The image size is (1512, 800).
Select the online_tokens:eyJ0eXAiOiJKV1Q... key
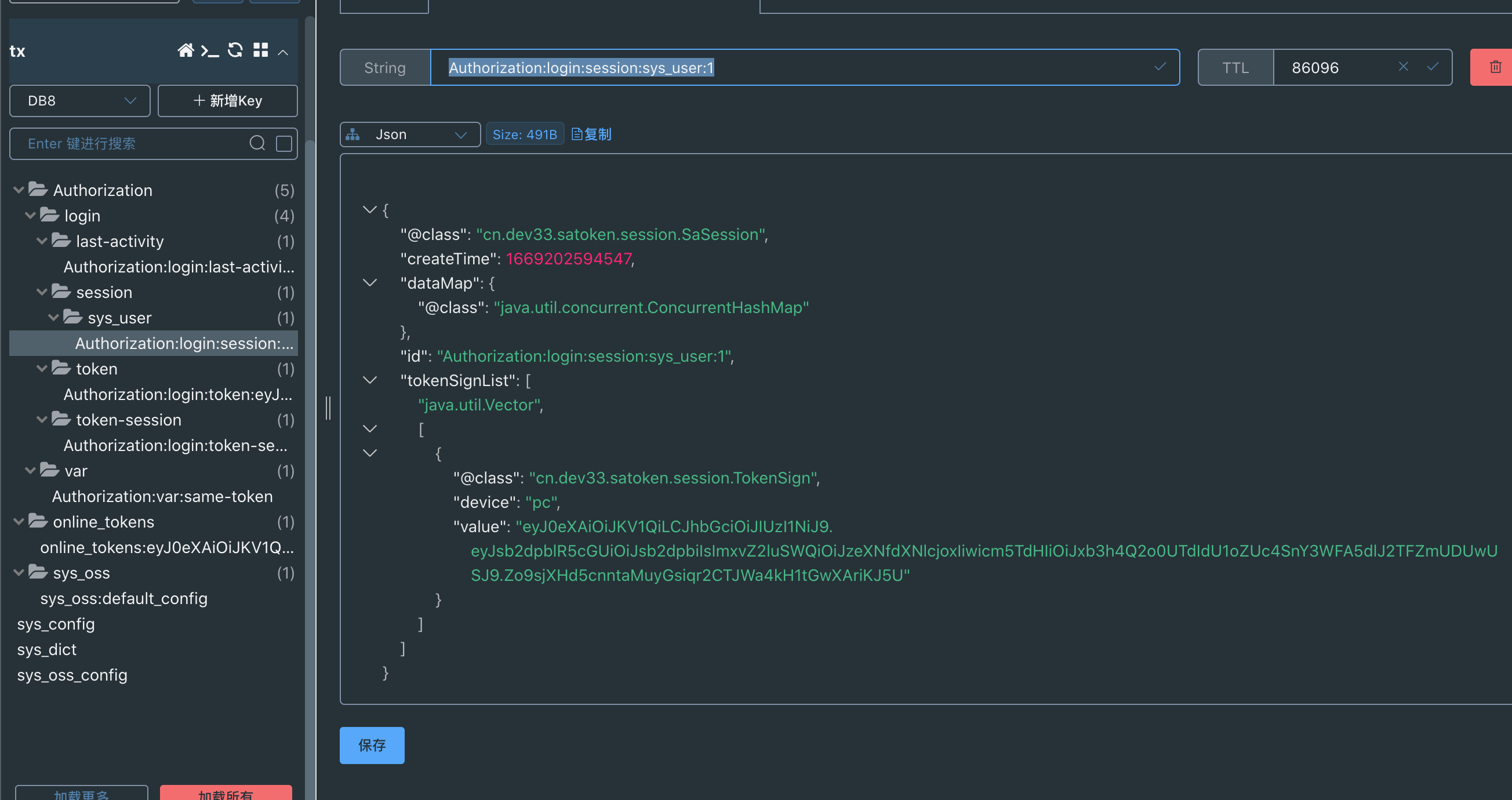click(x=167, y=548)
